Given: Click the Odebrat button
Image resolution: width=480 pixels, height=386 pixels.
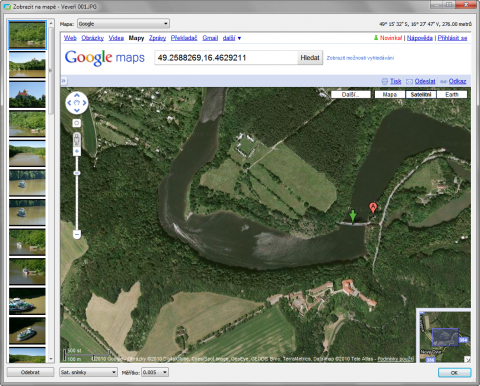Looking at the screenshot, I should click(x=30, y=372).
